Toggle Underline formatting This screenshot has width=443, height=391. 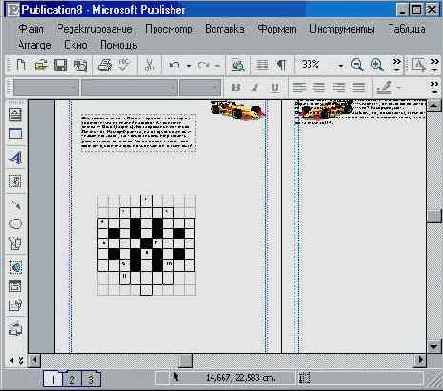point(275,87)
